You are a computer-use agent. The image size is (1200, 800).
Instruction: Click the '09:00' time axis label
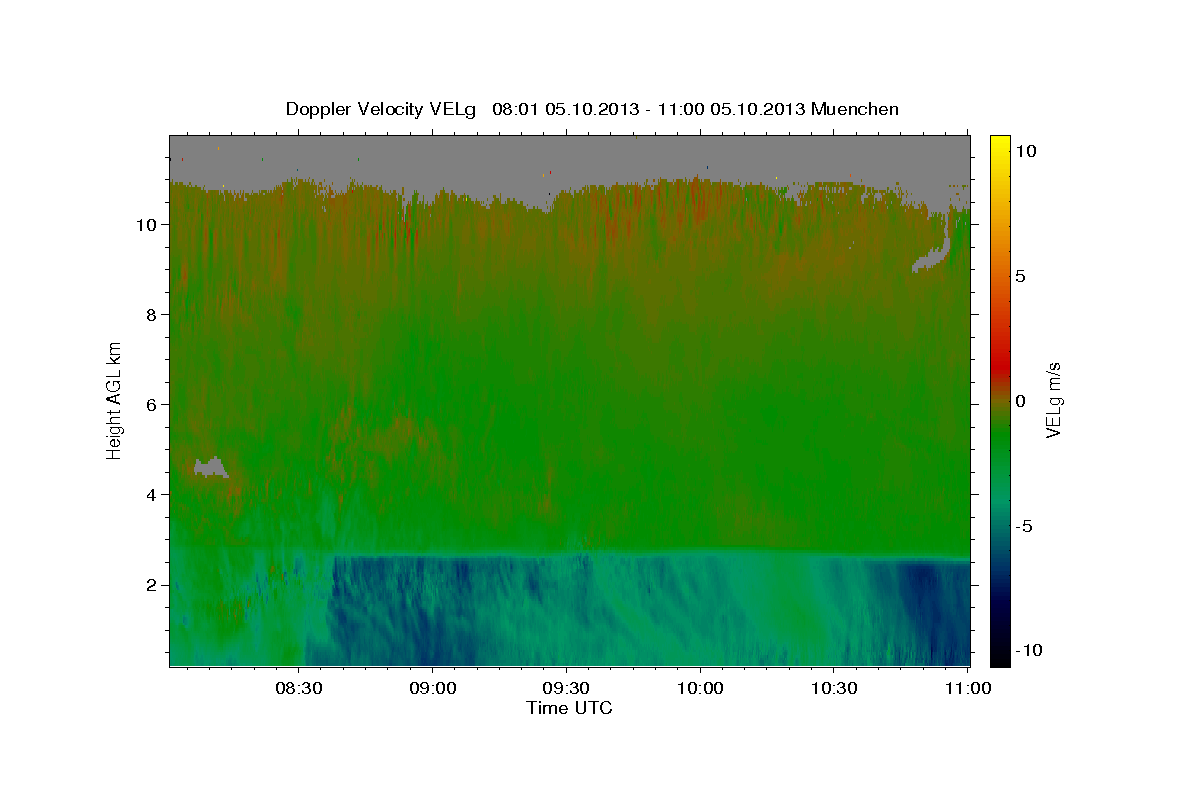click(x=432, y=688)
